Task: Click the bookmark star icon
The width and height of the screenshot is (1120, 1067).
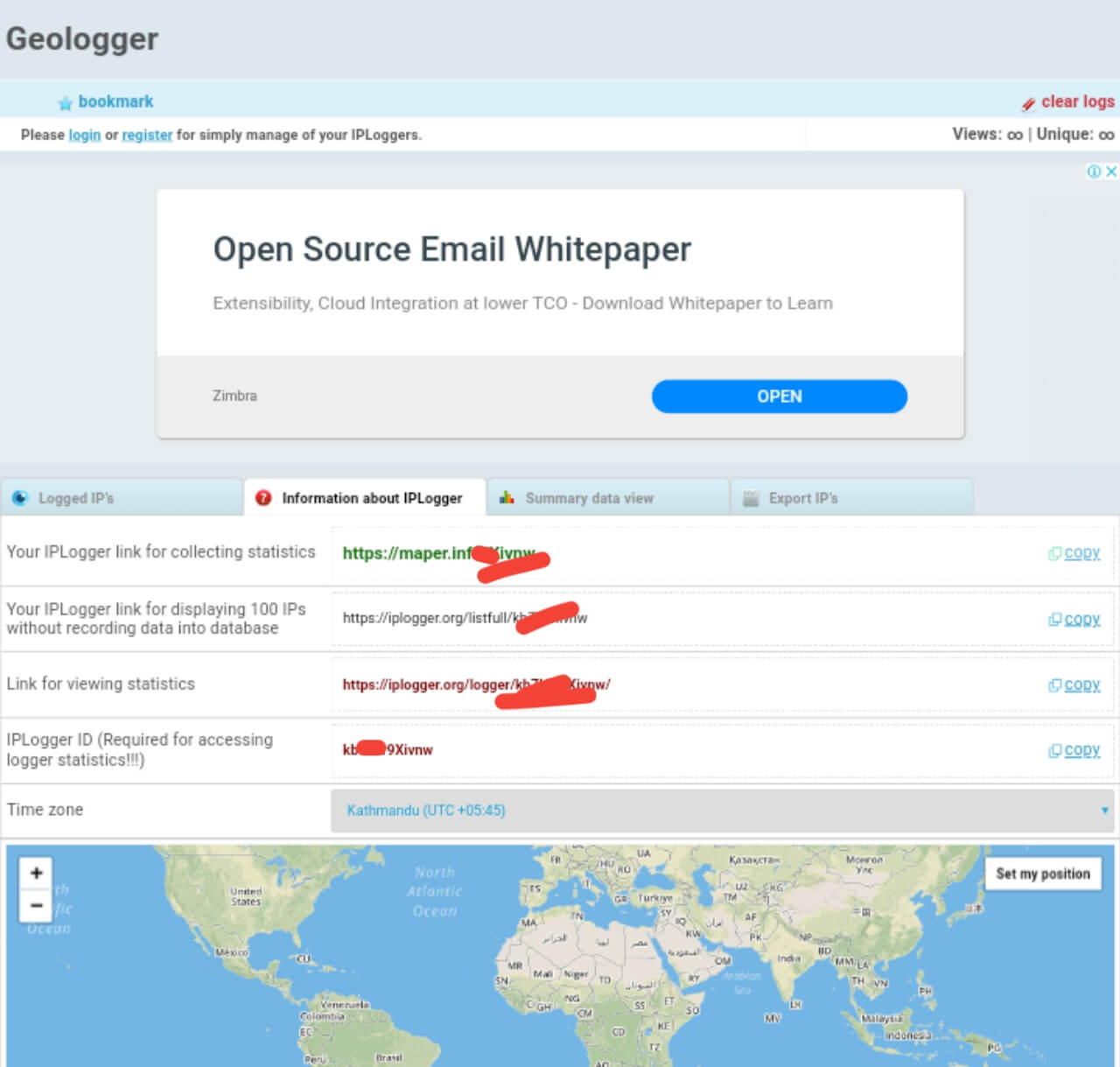Action: [65, 103]
